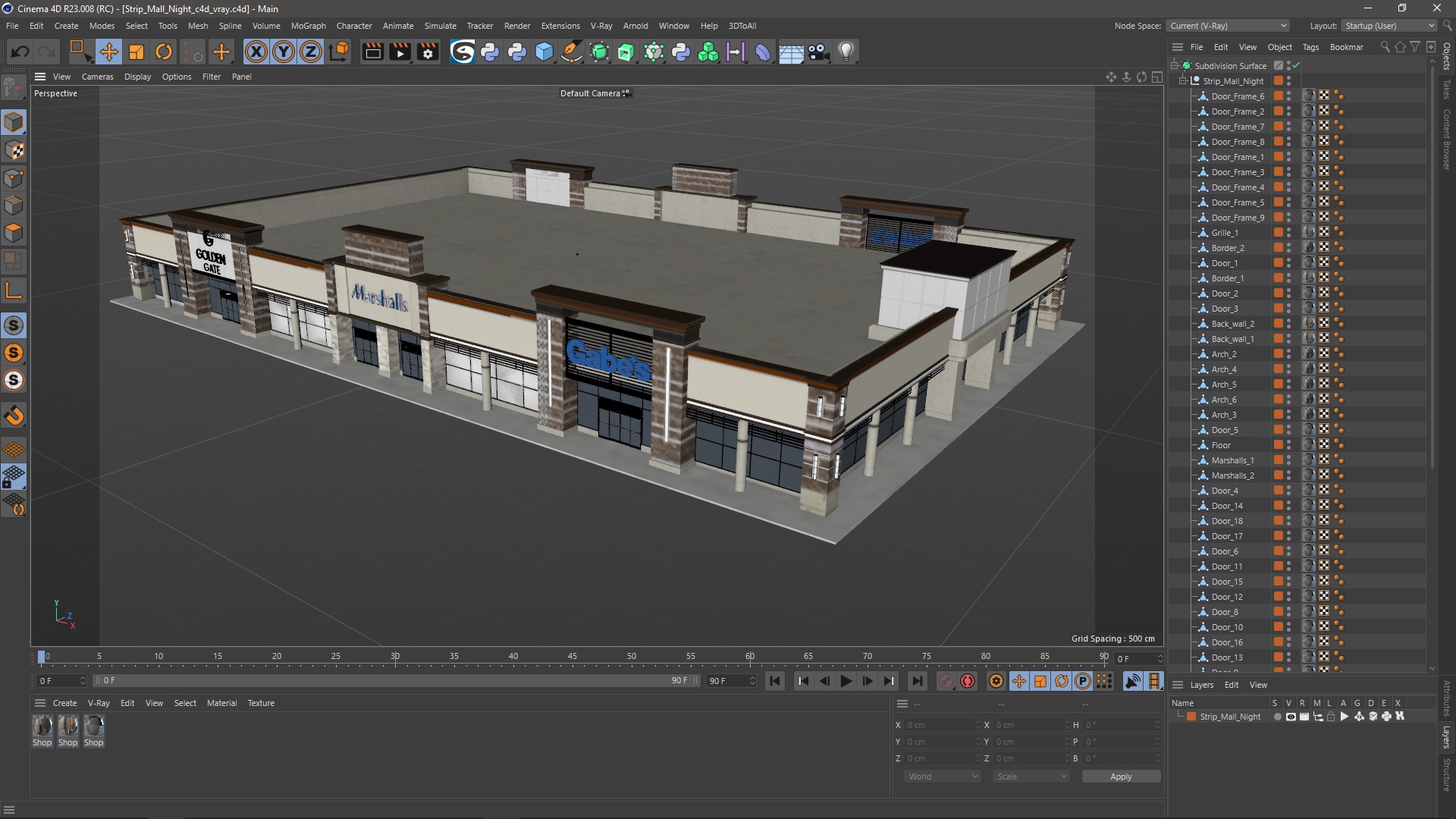Toggle Y axis lock
The image size is (1456, 819).
click(x=284, y=52)
